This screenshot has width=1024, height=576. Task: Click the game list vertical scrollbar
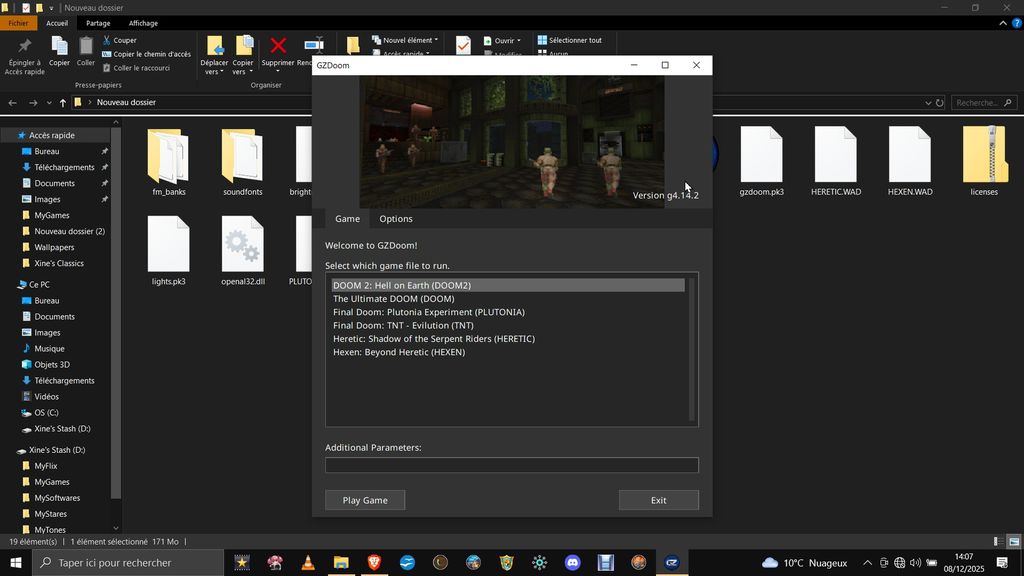point(692,349)
